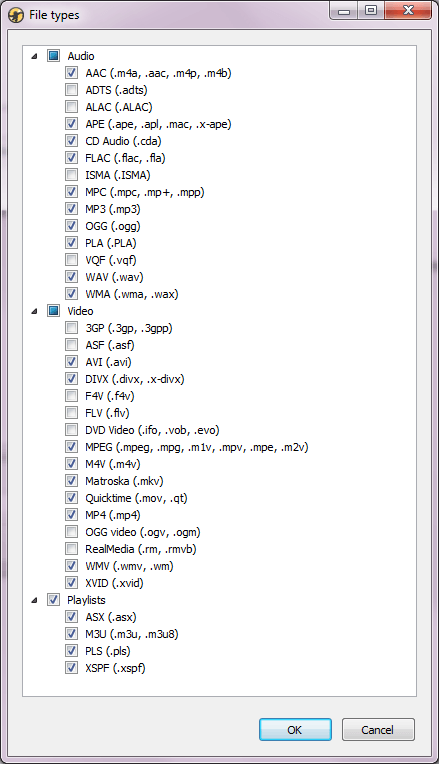This screenshot has width=439, height=764.
Task: Toggle the Video group tri-state checkbox
Action: (54, 310)
